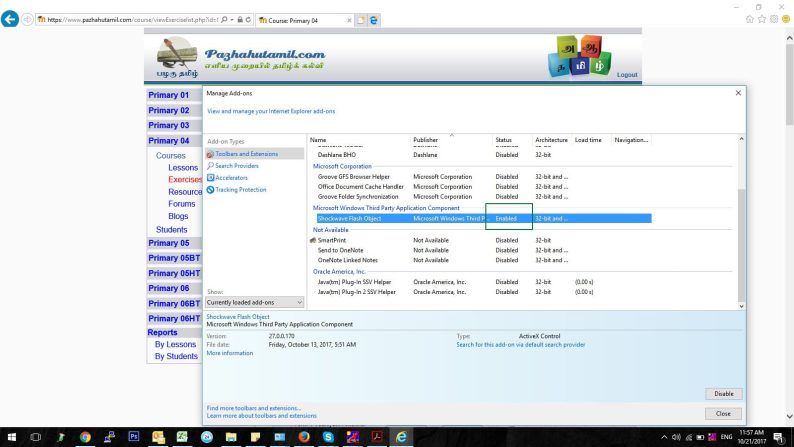Click the Logout link on the site
The width and height of the screenshot is (794, 447).
coord(627,75)
